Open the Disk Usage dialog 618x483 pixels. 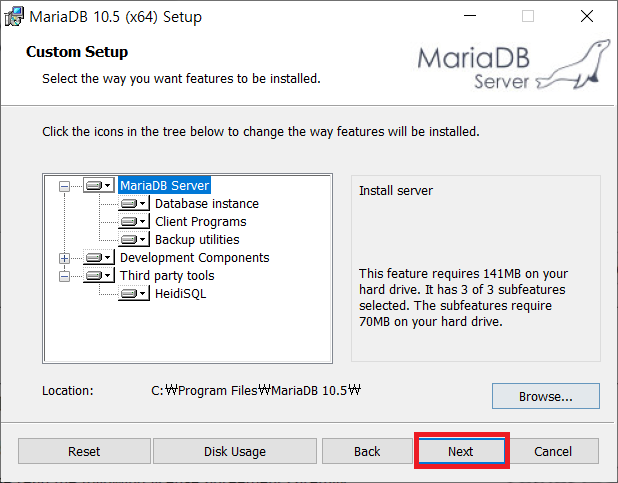coord(235,451)
